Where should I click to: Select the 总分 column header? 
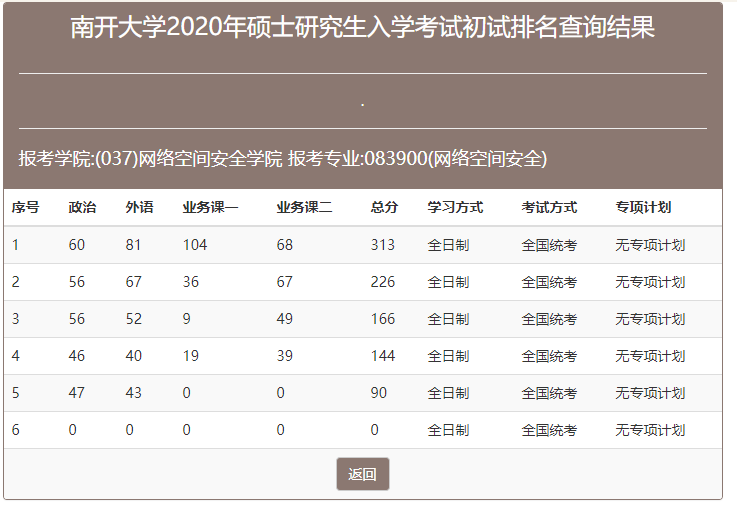pyautogui.click(x=384, y=207)
